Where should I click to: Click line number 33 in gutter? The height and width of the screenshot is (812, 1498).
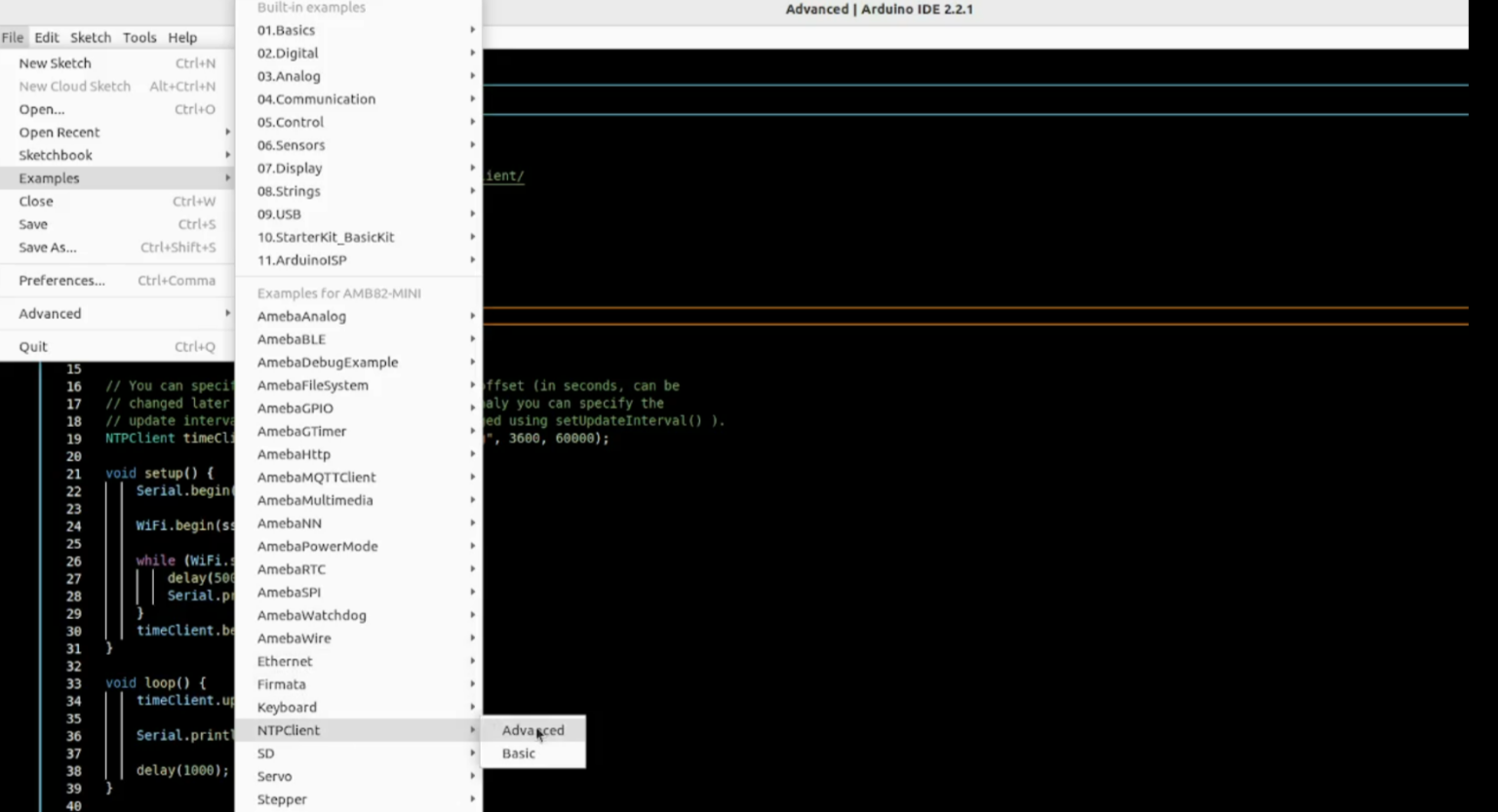(x=74, y=683)
